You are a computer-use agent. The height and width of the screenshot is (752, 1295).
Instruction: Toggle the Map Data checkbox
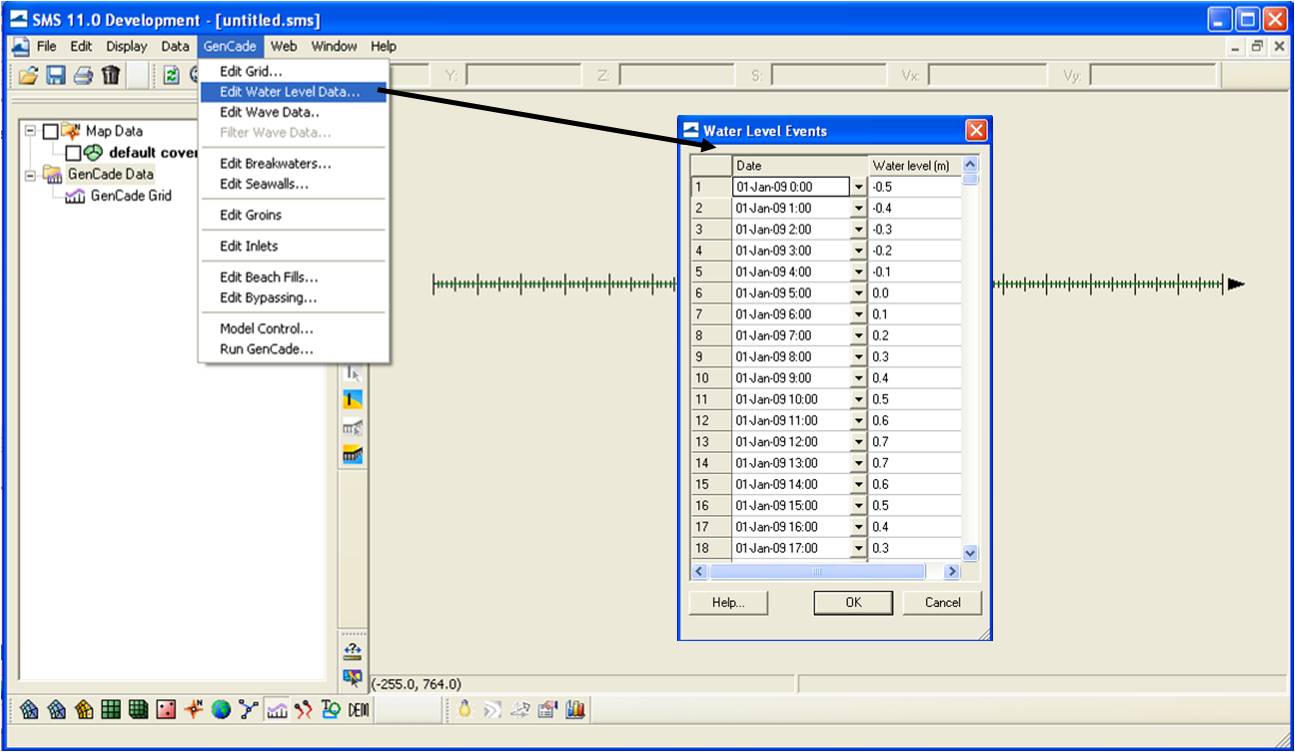coord(51,131)
